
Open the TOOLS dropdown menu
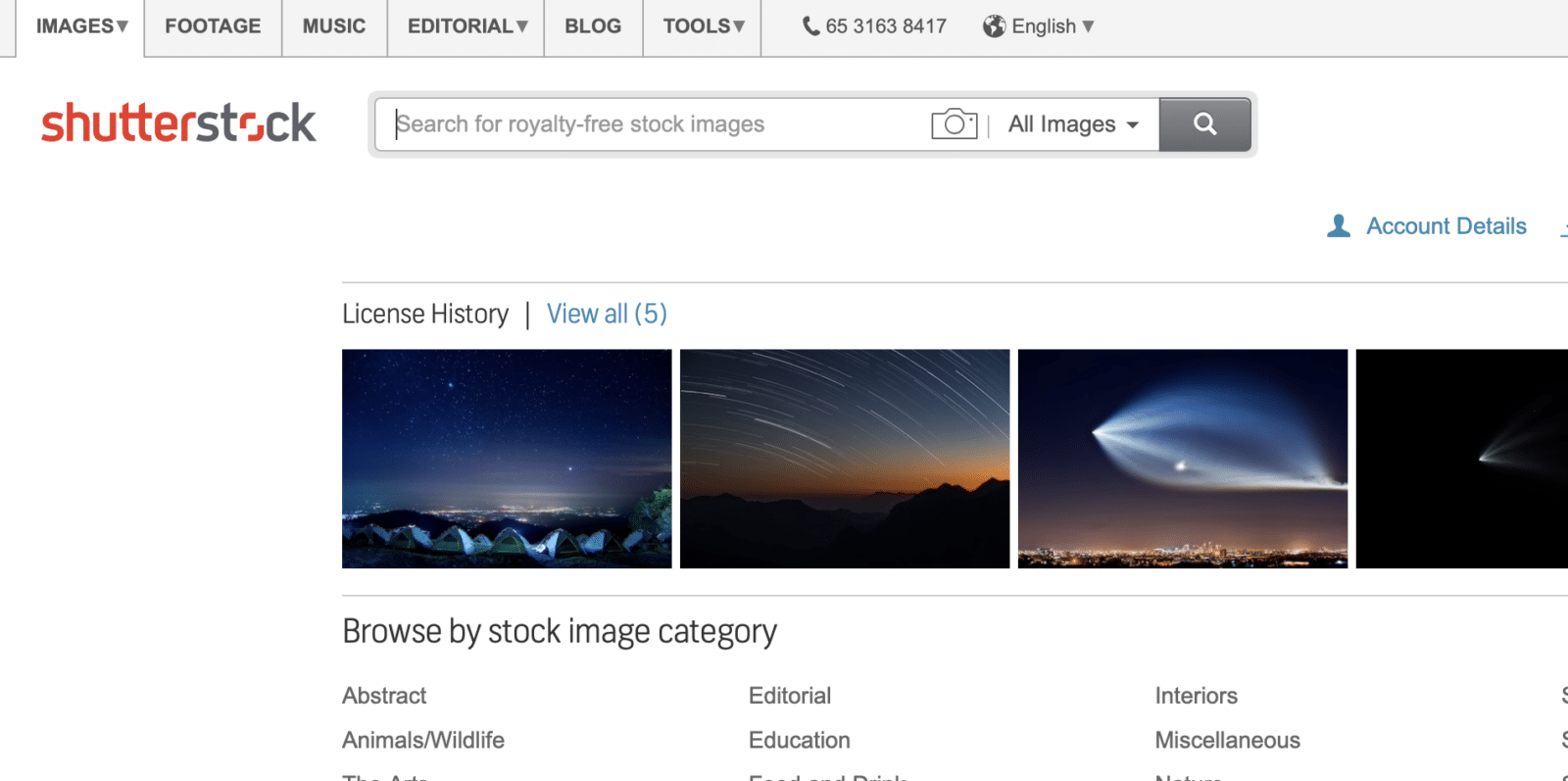[x=703, y=26]
